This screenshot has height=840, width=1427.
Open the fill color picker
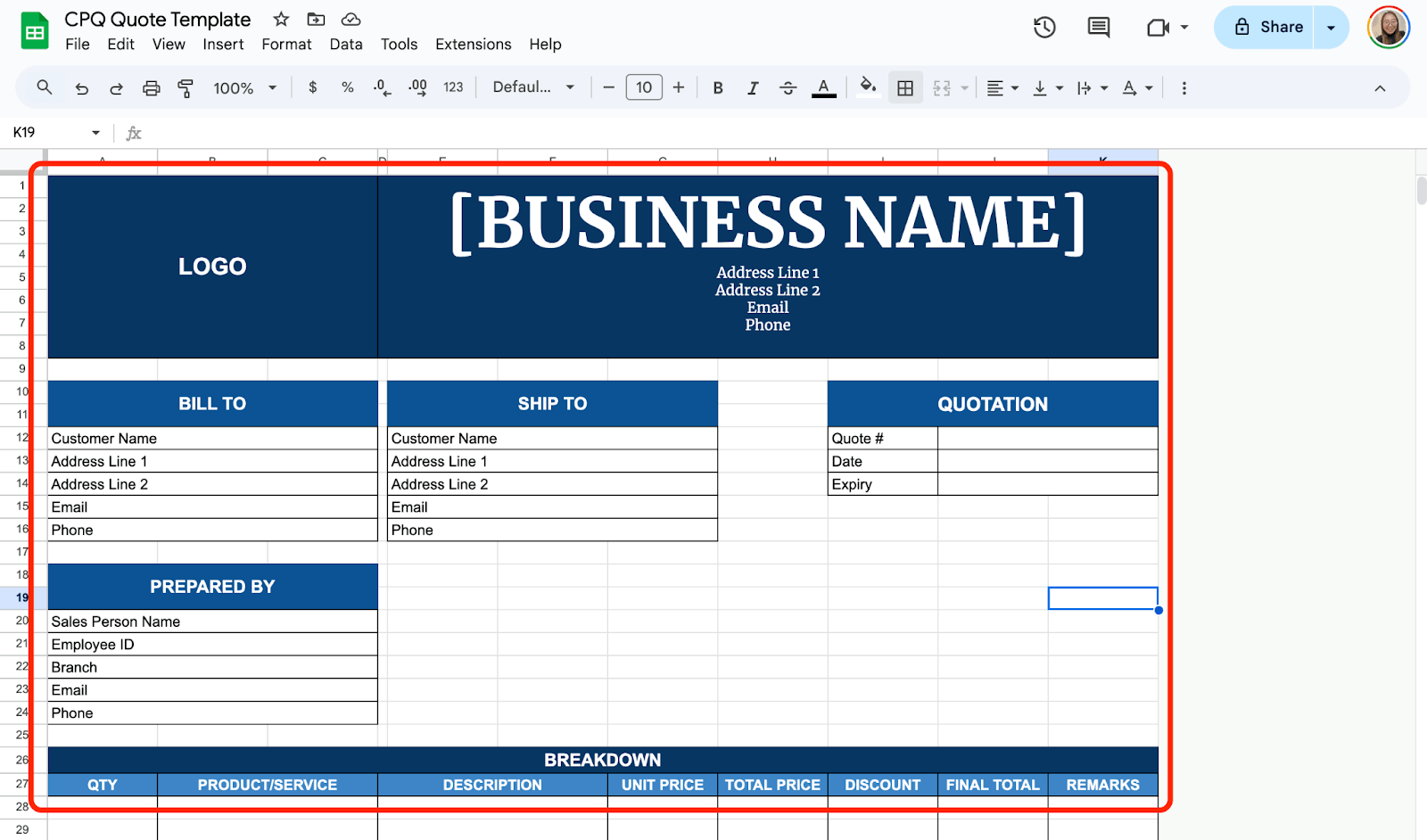(x=867, y=87)
